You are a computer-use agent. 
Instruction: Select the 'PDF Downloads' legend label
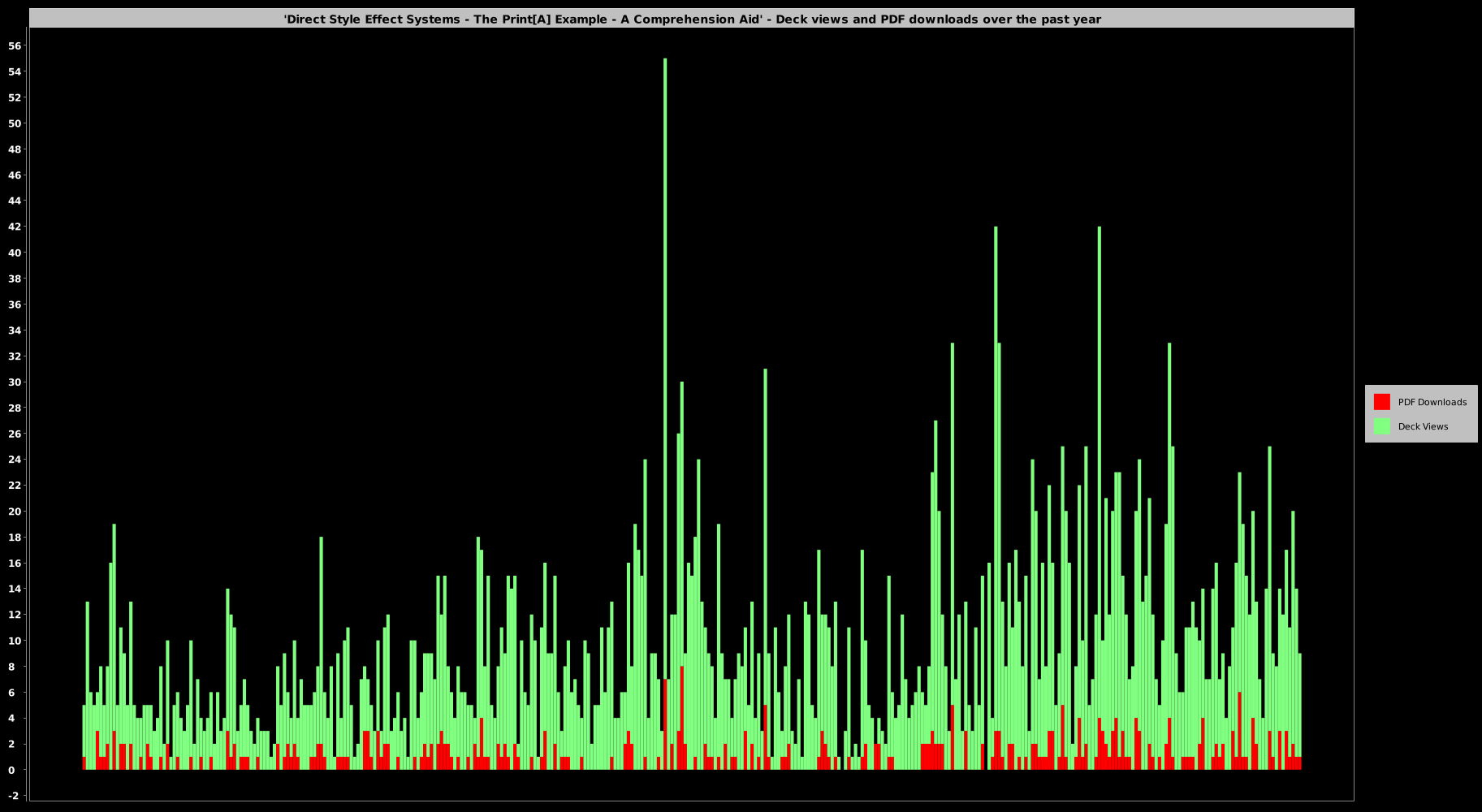(x=1432, y=402)
